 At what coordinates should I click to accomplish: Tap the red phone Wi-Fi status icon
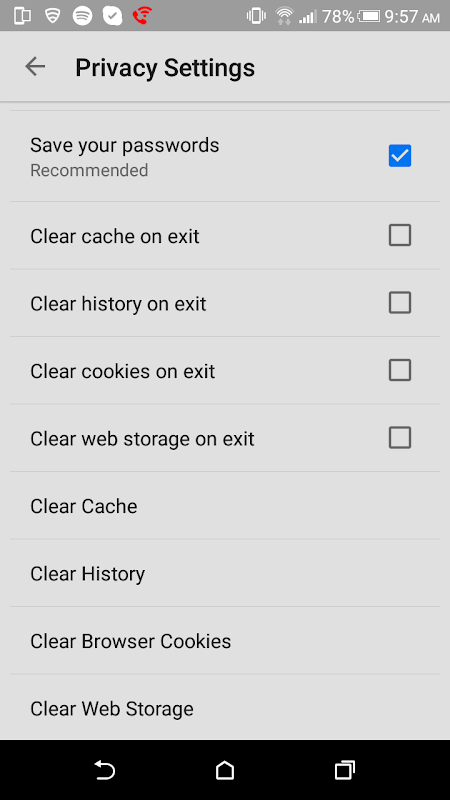pyautogui.click(x=142, y=16)
